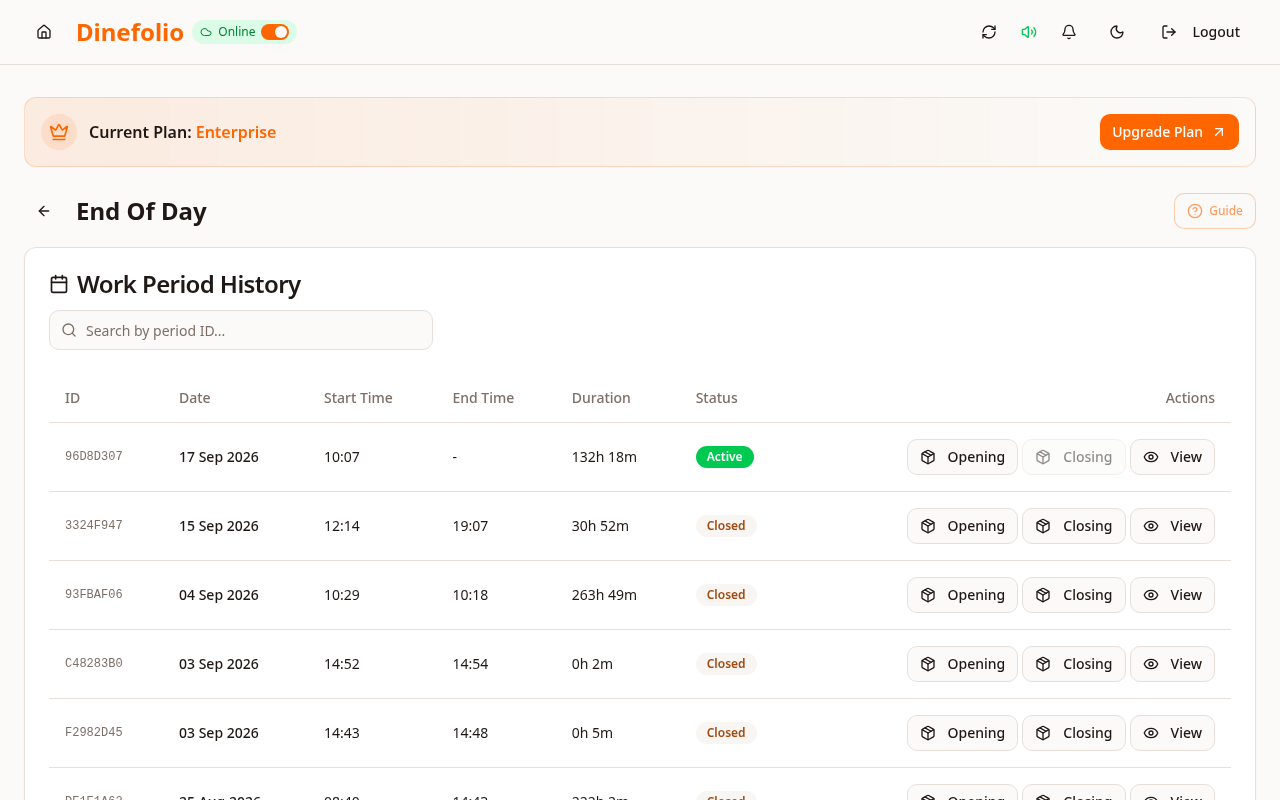Screen dimensions: 1280x800
Task: Open the Closing report for C48283B0
Action: point(1074,664)
